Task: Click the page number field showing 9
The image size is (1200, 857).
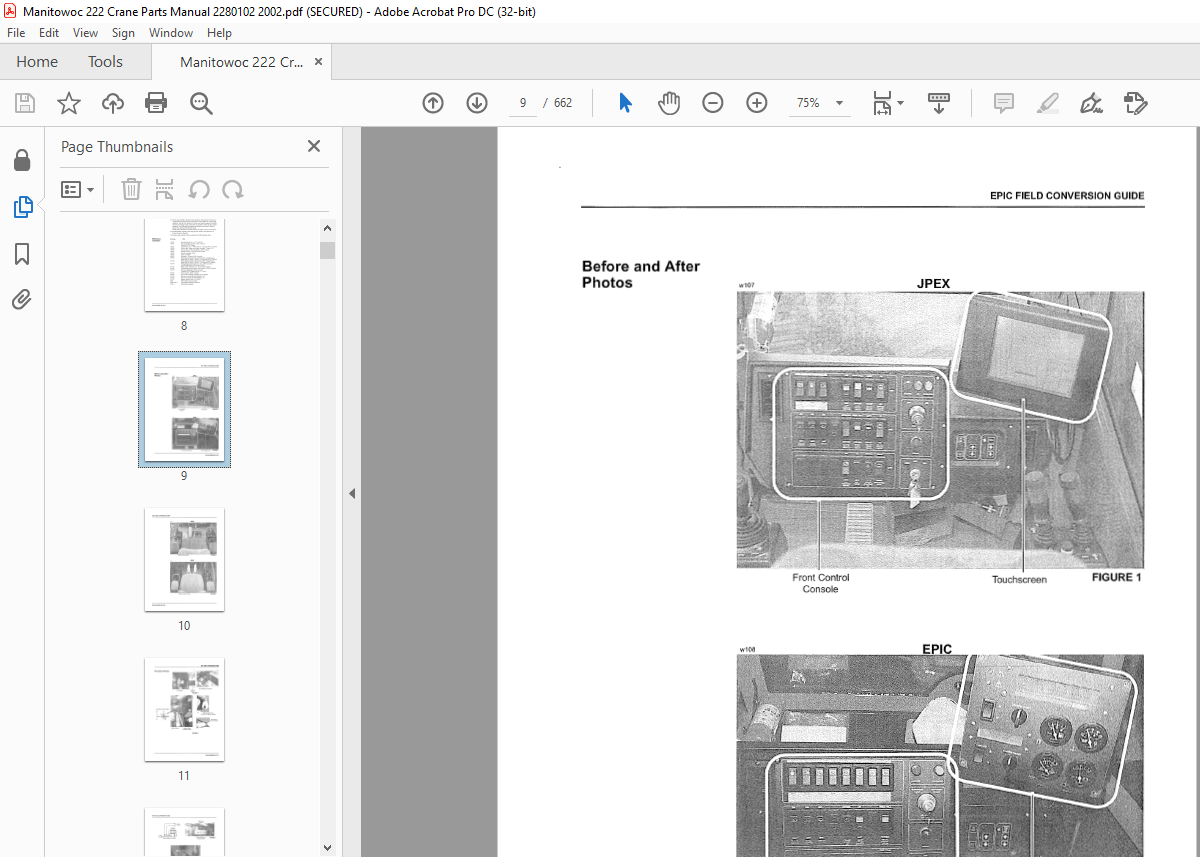Action: 523,103
